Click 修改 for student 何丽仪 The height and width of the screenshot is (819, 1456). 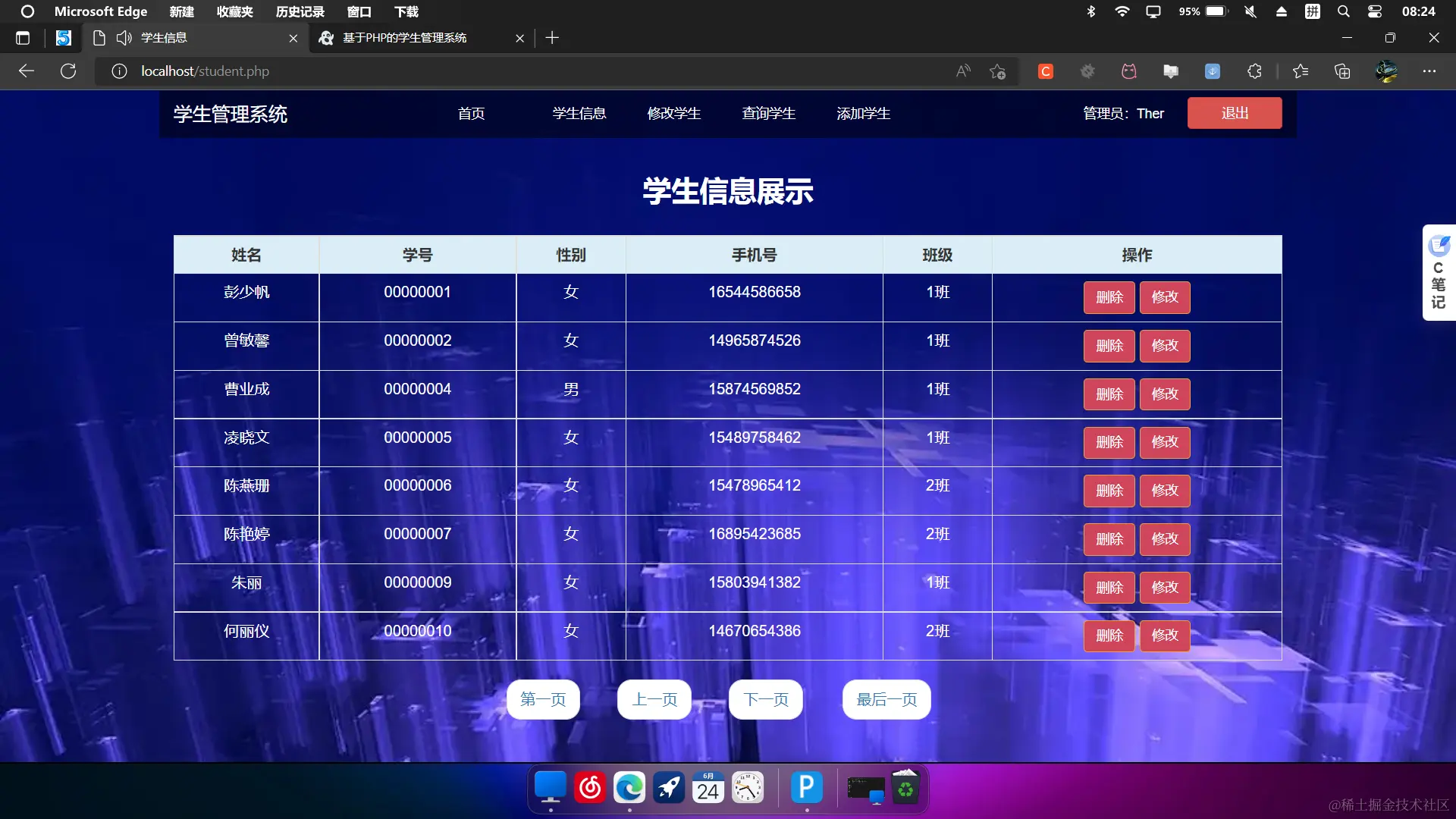pyautogui.click(x=1165, y=635)
